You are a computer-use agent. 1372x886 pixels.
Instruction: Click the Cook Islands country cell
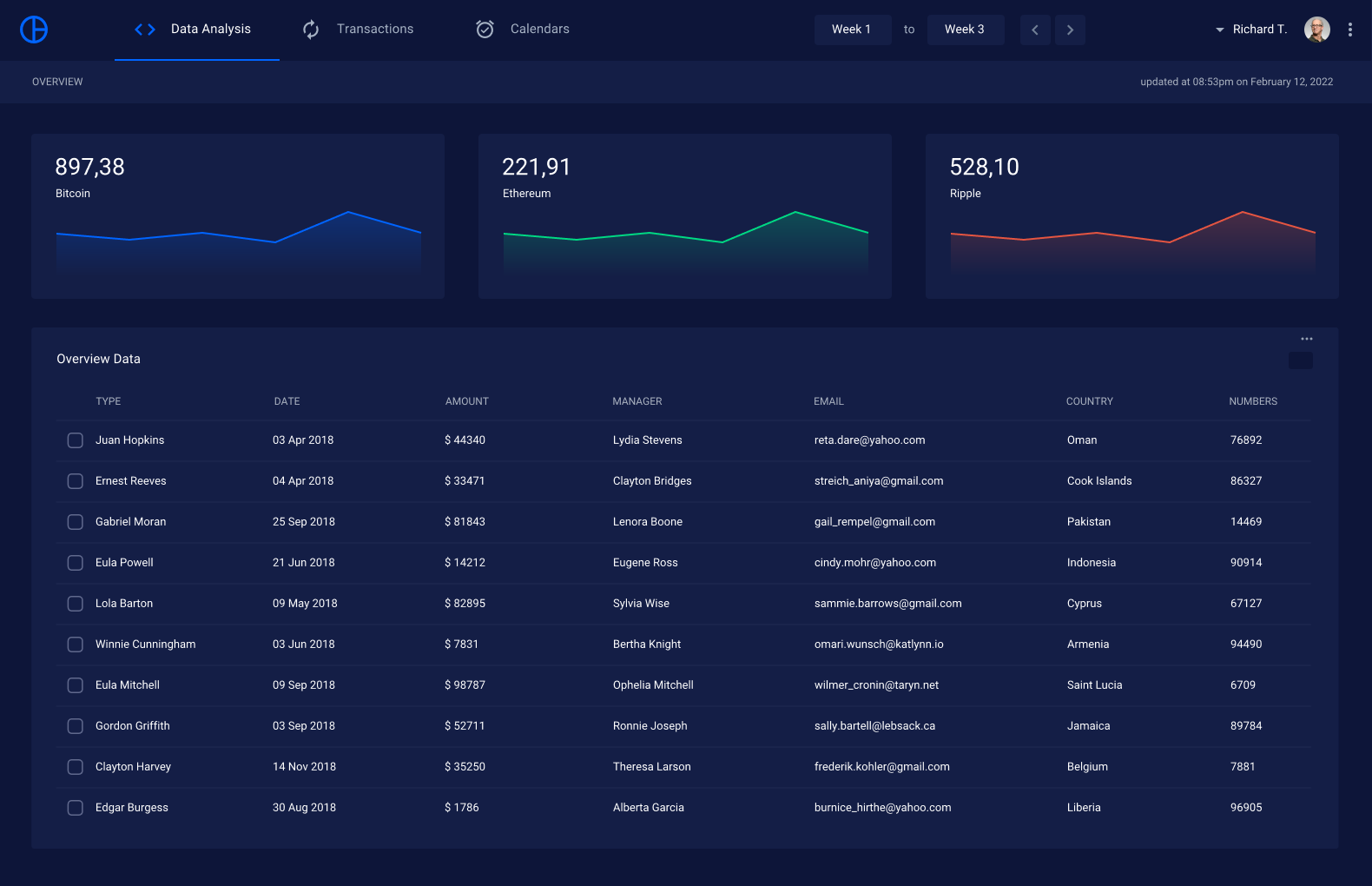pos(1099,481)
